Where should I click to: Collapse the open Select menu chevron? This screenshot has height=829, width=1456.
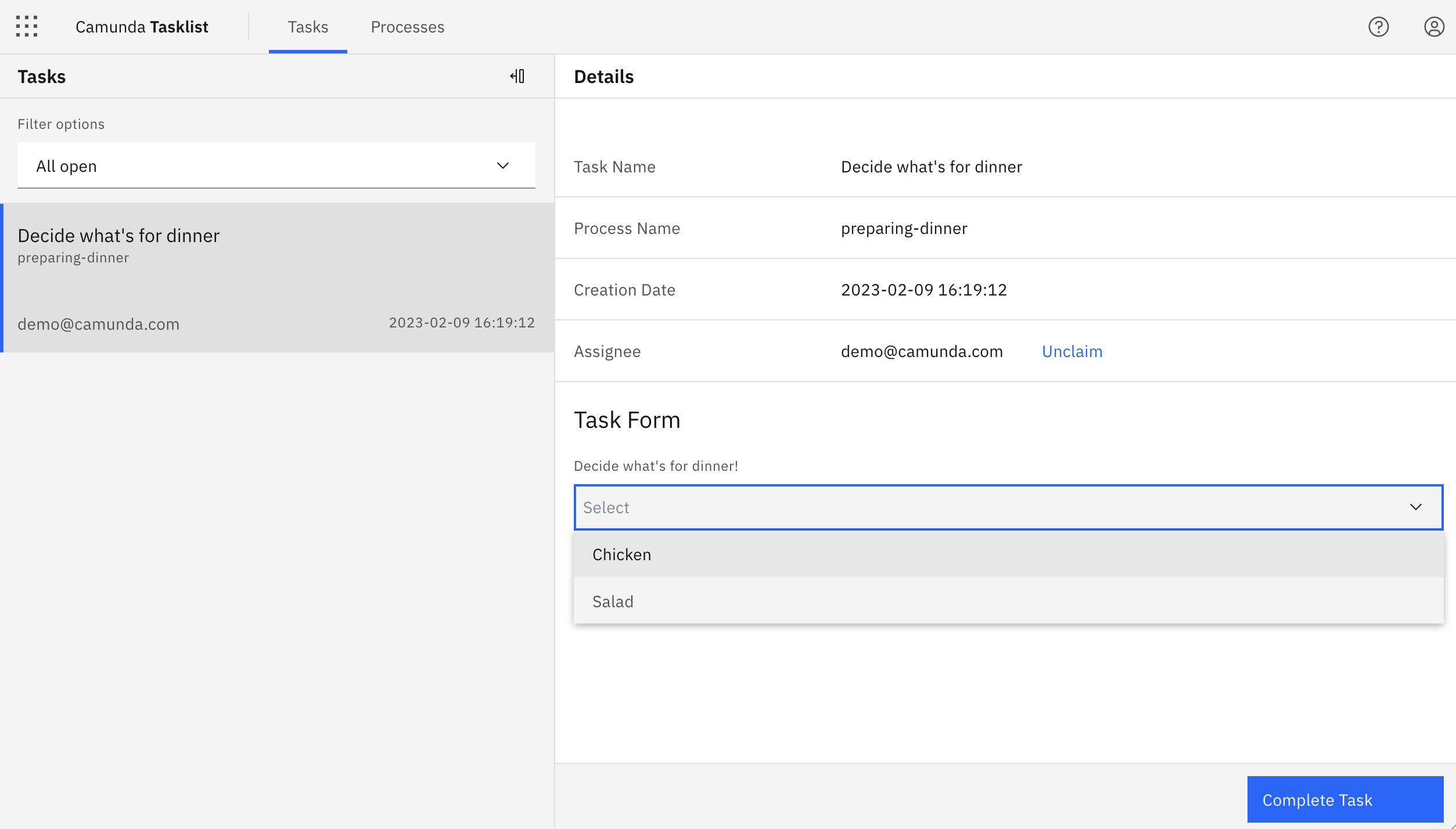pos(1415,507)
